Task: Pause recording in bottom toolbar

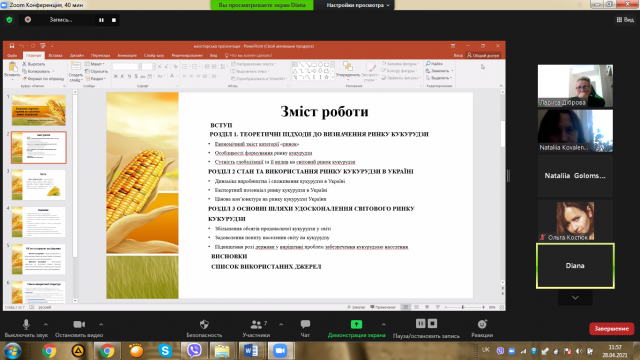Action: click(420, 324)
